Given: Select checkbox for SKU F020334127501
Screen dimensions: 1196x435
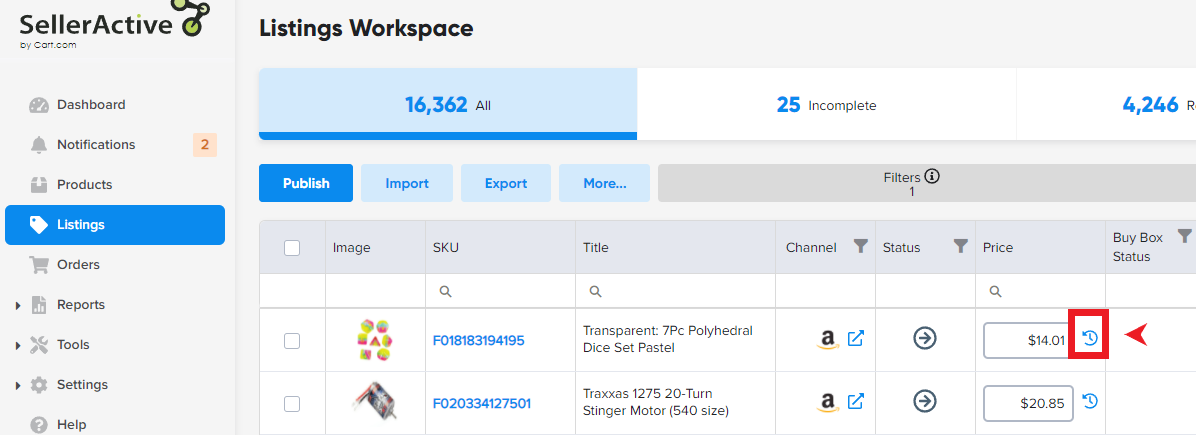Looking at the screenshot, I should 292,404.
